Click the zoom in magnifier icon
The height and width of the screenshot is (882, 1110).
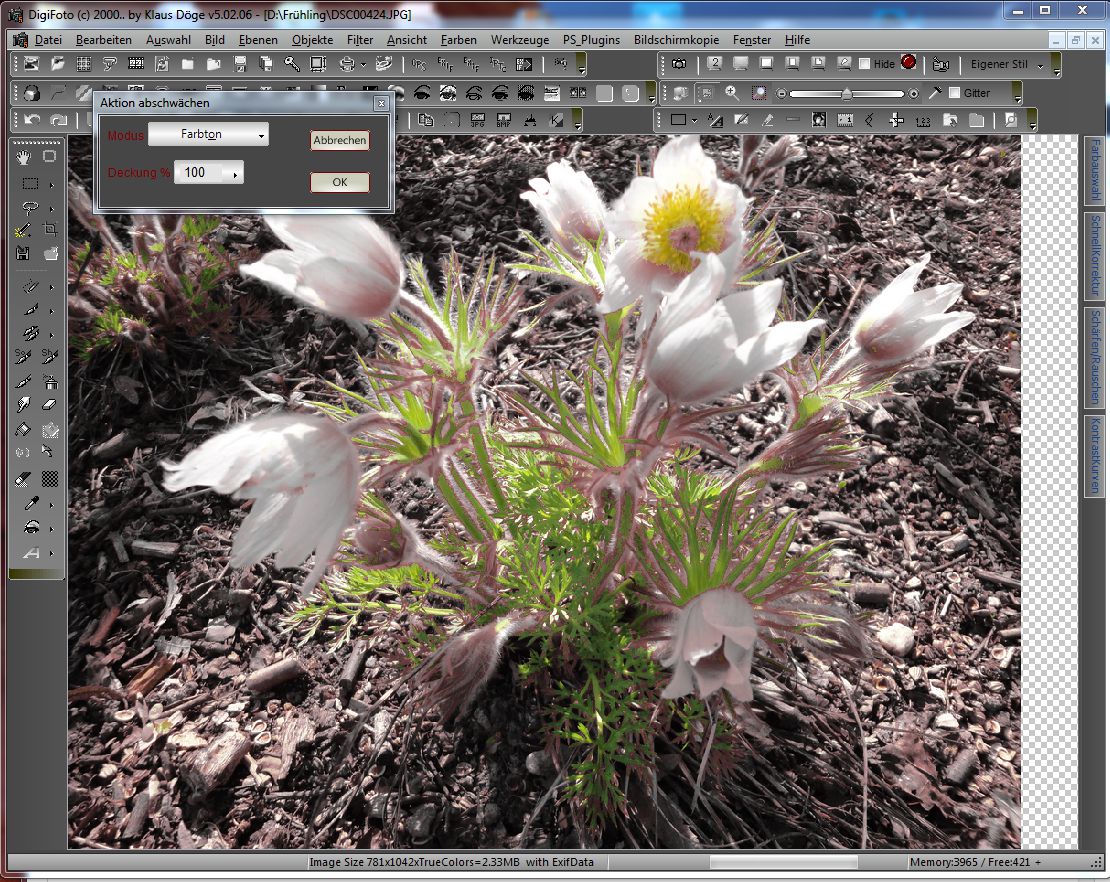[732, 93]
